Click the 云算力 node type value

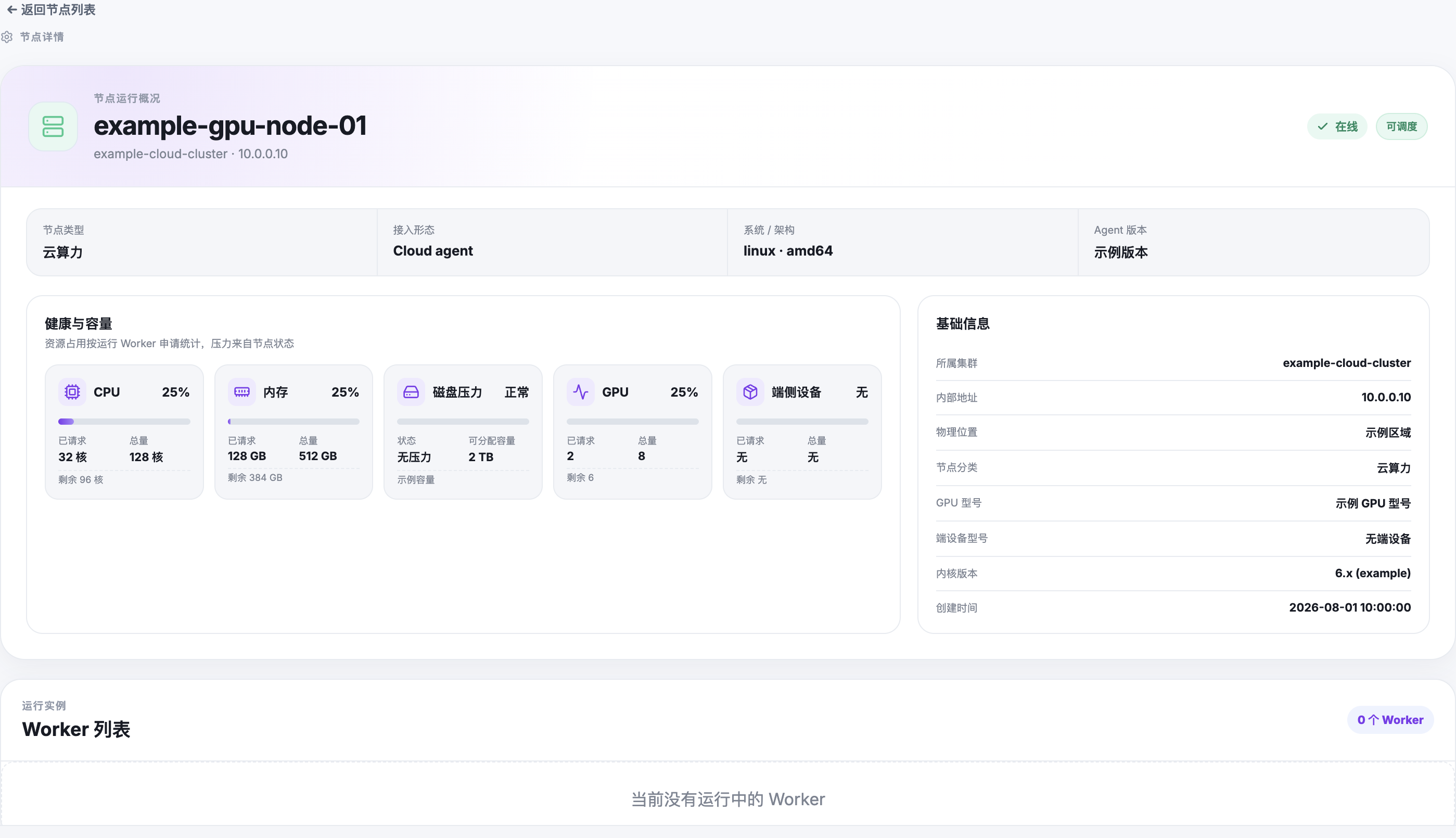tap(62, 252)
